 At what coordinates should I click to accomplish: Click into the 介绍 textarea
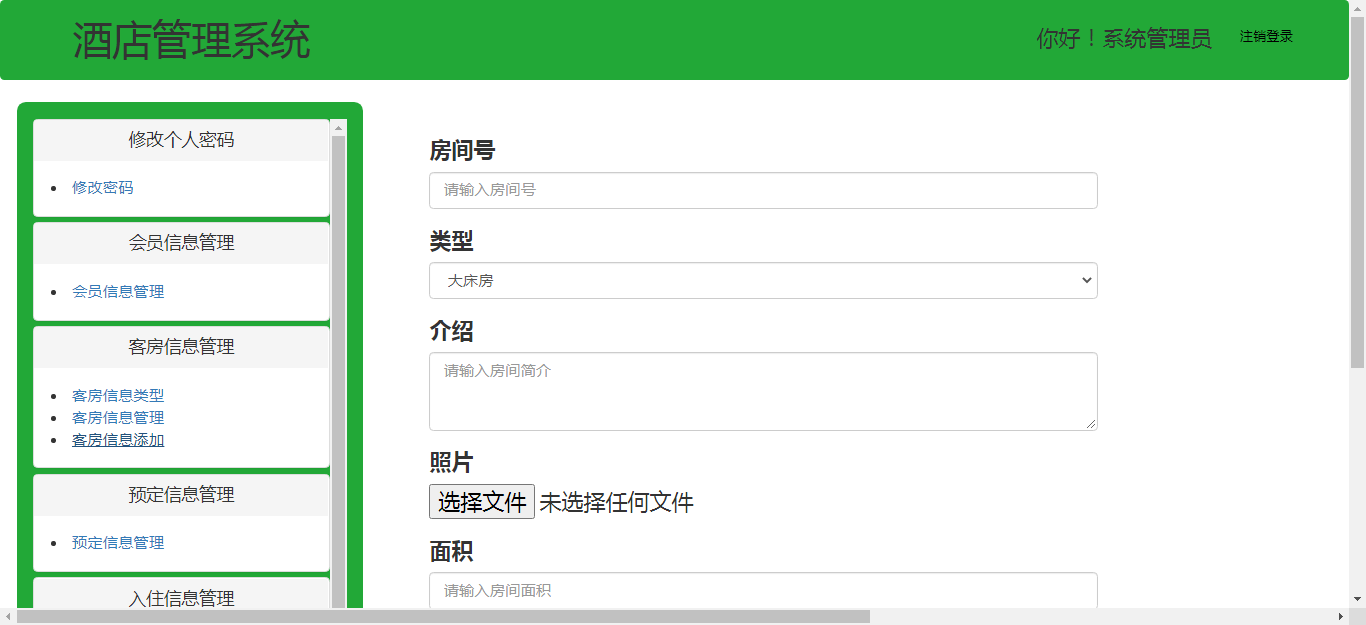coord(762,391)
